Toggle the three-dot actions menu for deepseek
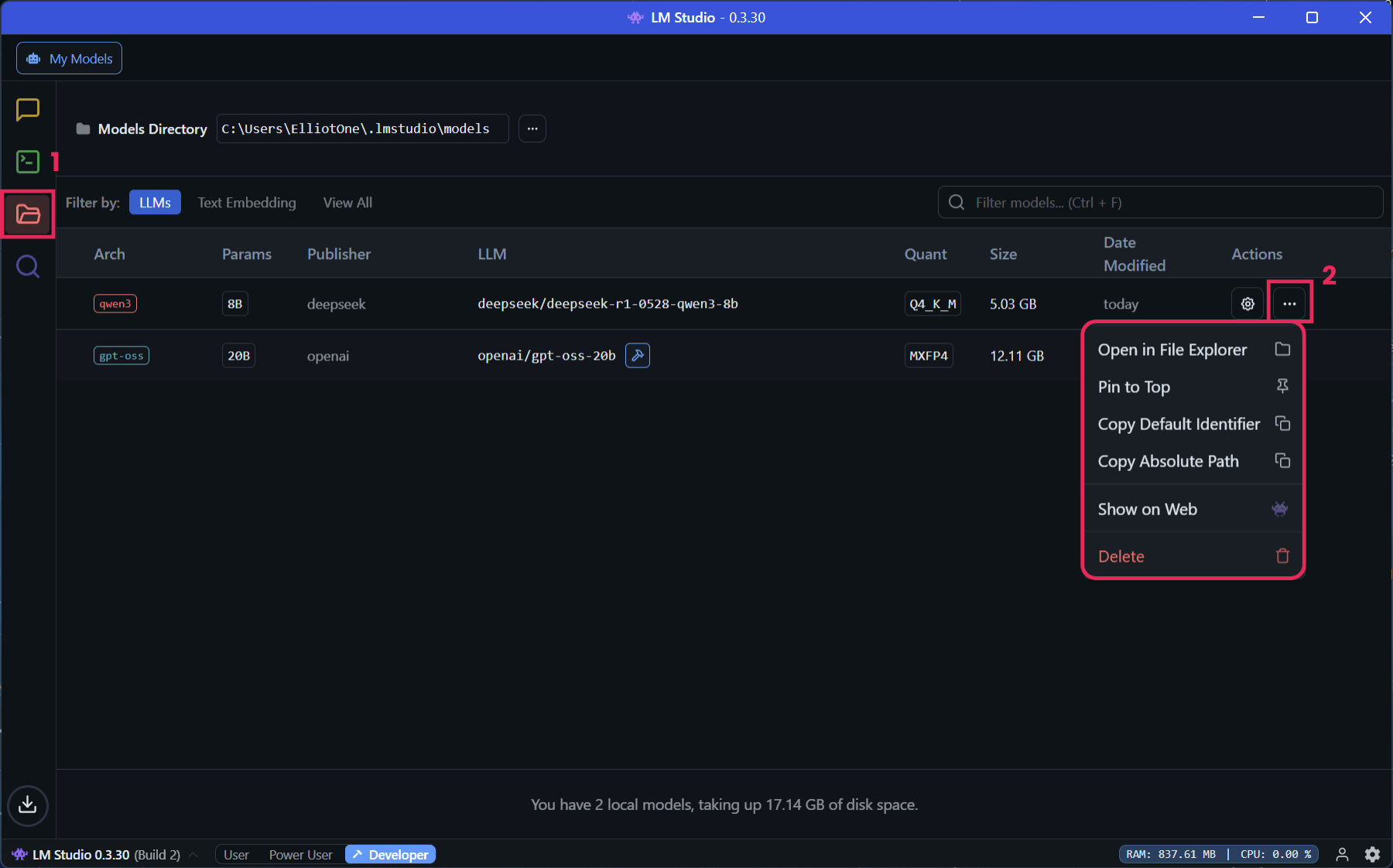This screenshot has height=868, width=1393. pos(1289,304)
